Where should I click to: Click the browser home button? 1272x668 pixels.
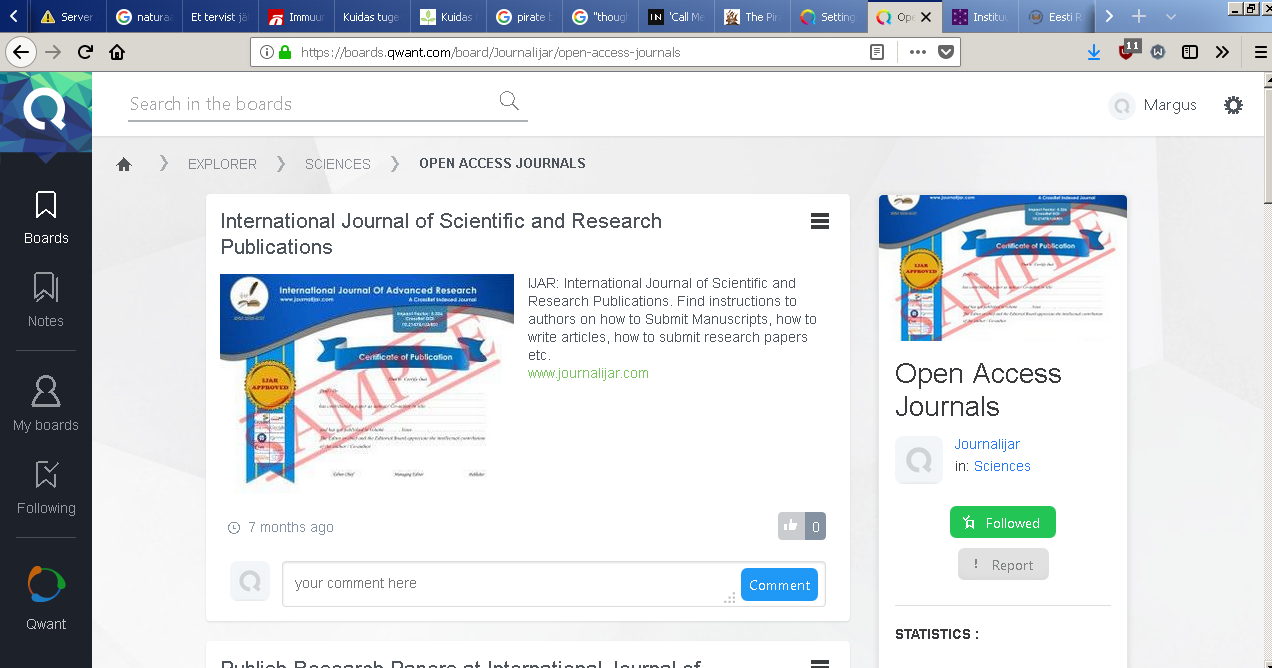117,52
